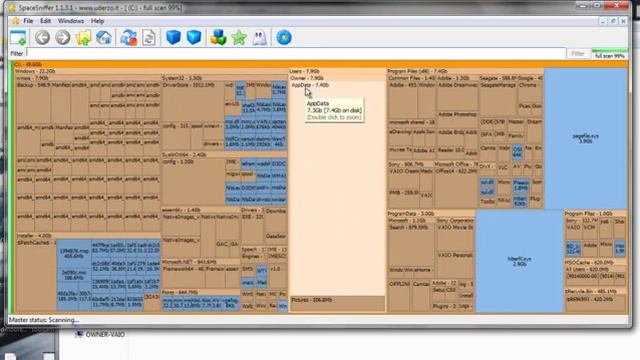
Task: Select the hiberfil.sys block
Action: coord(519,261)
